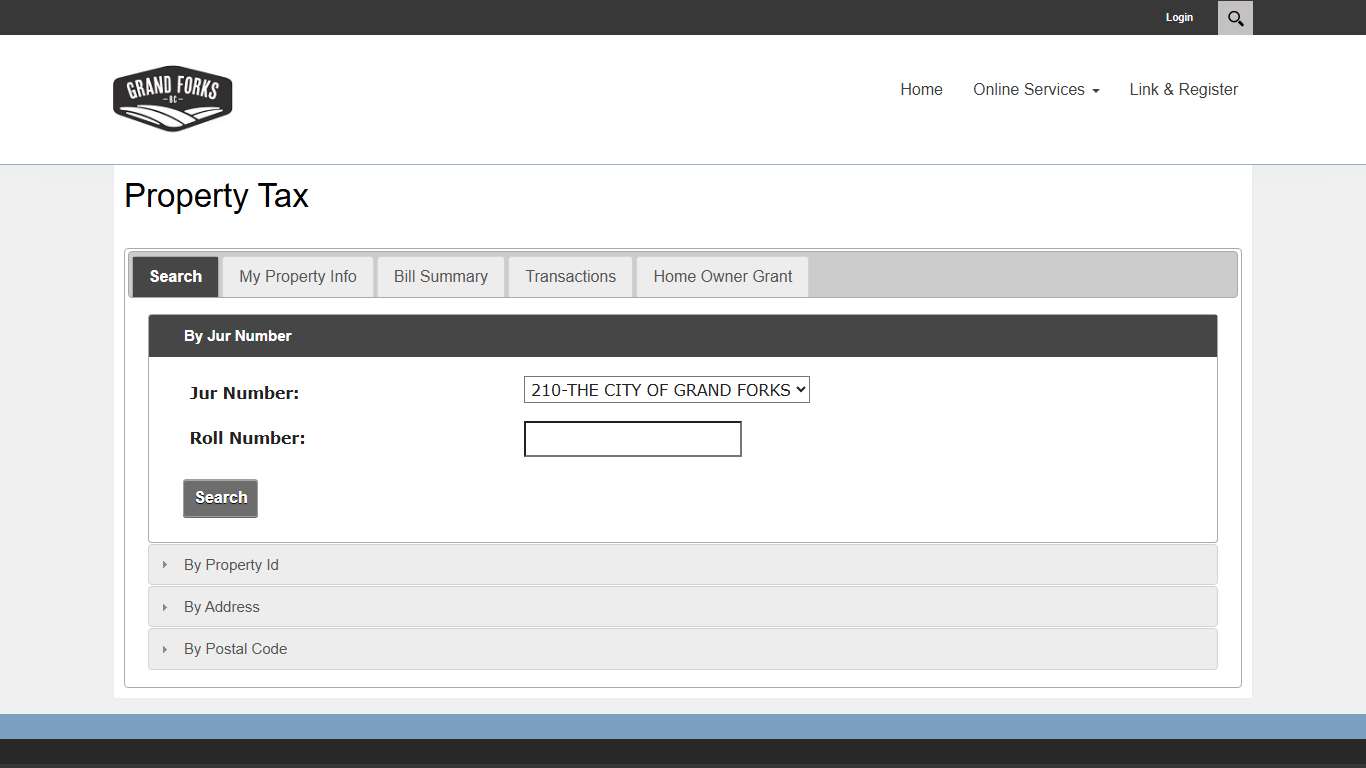
Task: Click inside the Roll Number field
Action: (x=632, y=438)
